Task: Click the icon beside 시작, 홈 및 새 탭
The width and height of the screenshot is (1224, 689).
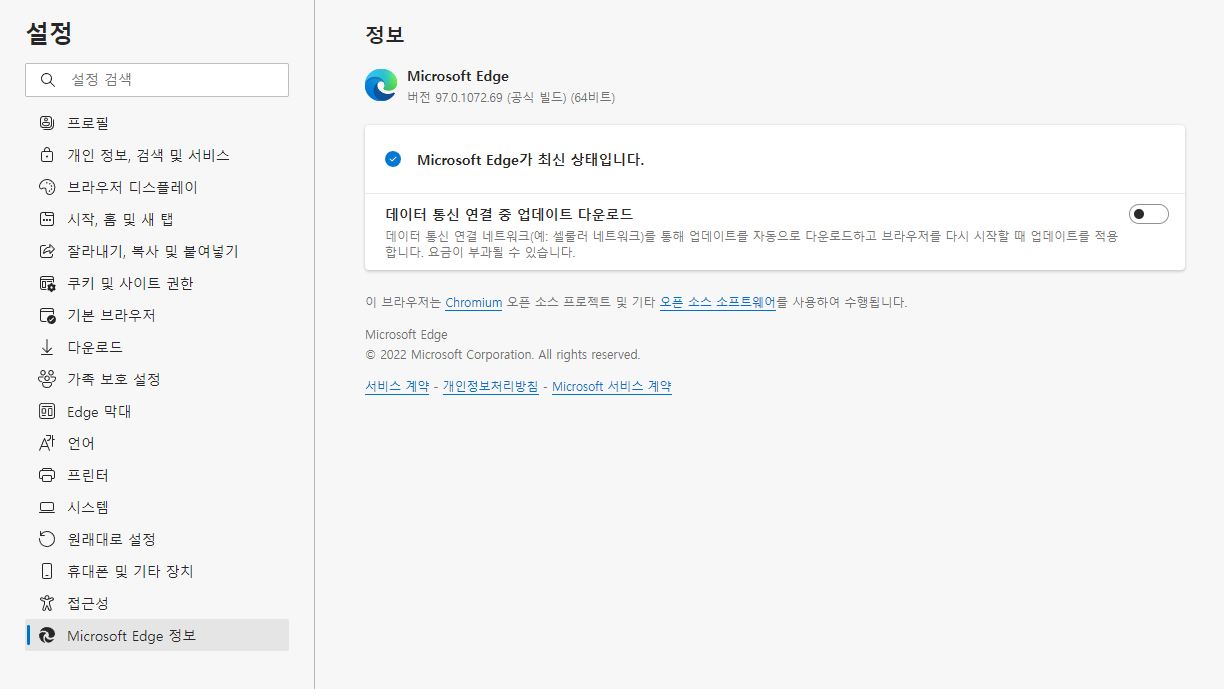Action: [x=46, y=219]
